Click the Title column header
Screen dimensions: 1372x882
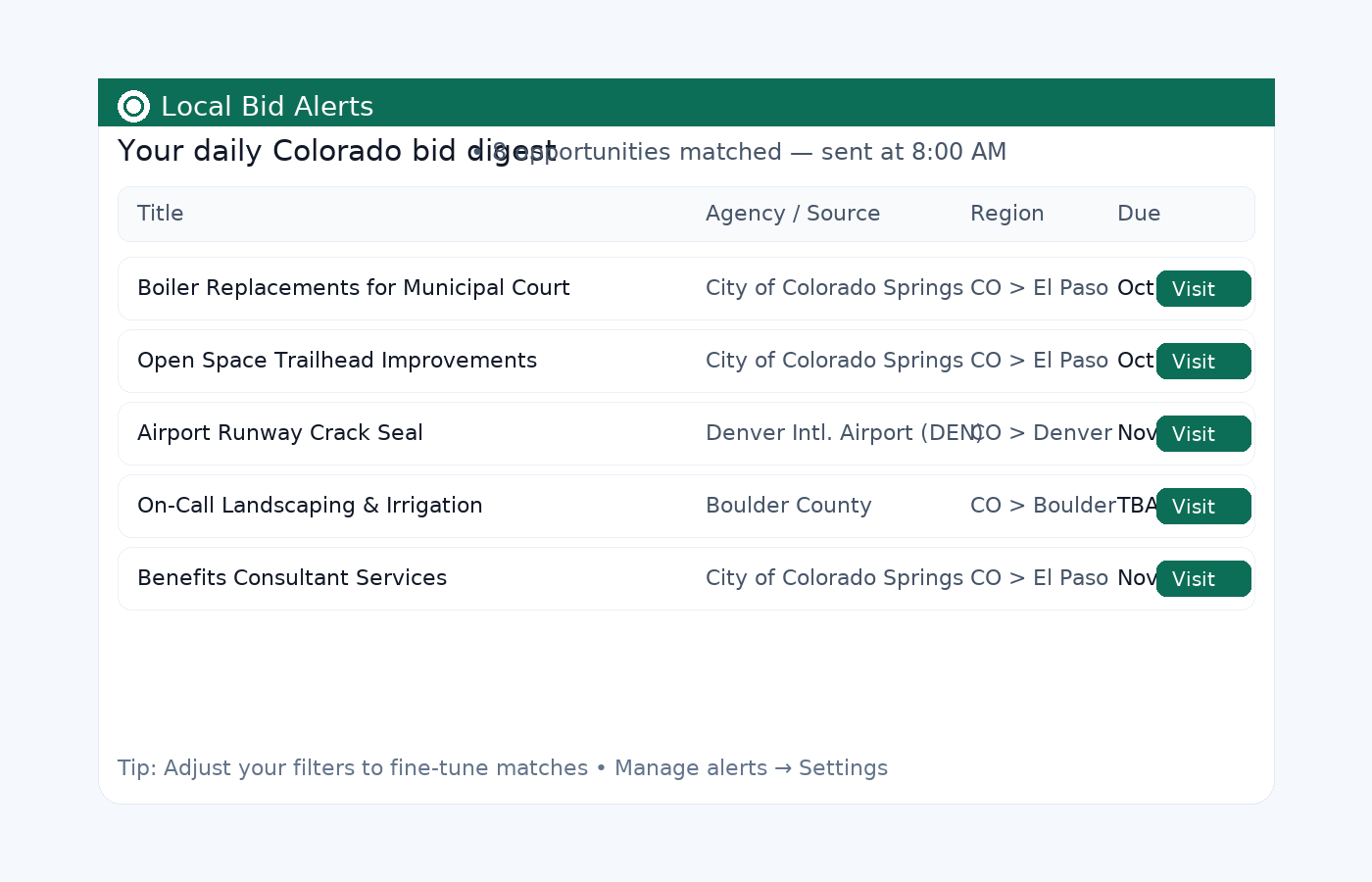pyautogui.click(x=161, y=214)
